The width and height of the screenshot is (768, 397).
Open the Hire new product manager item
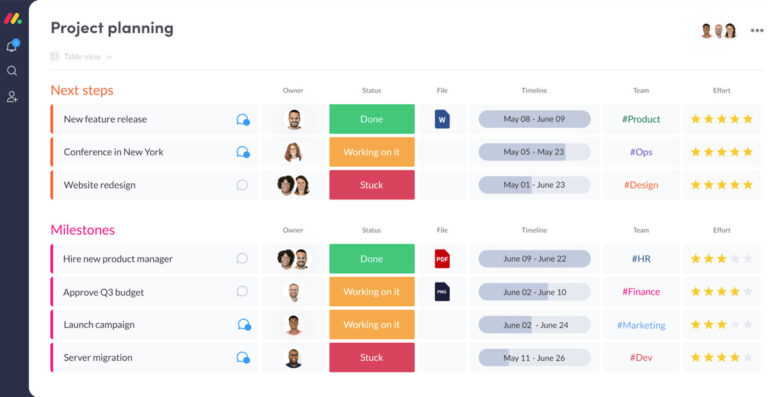coord(118,259)
